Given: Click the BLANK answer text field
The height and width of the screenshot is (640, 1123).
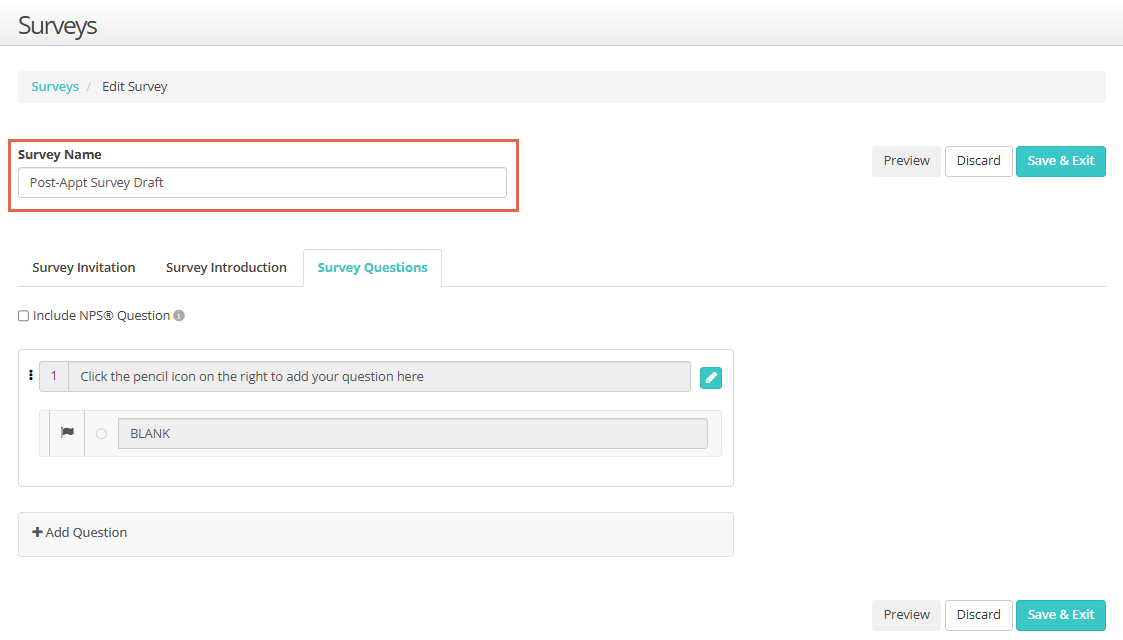Looking at the screenshot, I should 413,434.
